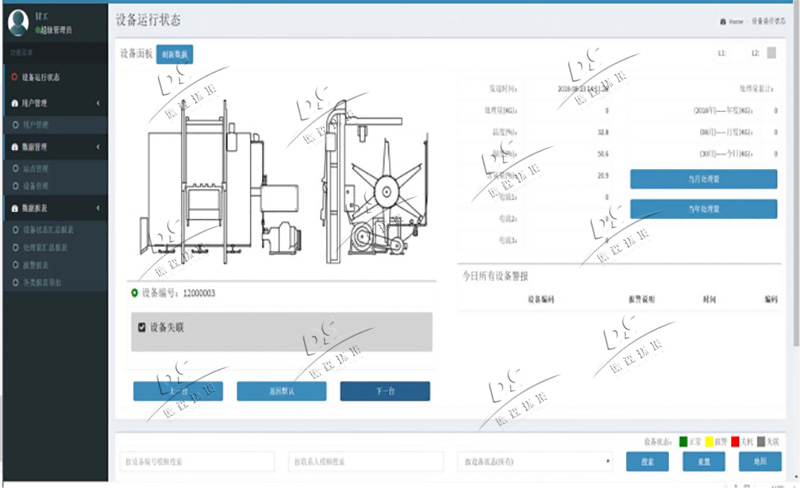Click the red circle icon beside 设备运行状态
Image resolution: width=800 pixels, height=488 pixels.
[x=13, y=77]
